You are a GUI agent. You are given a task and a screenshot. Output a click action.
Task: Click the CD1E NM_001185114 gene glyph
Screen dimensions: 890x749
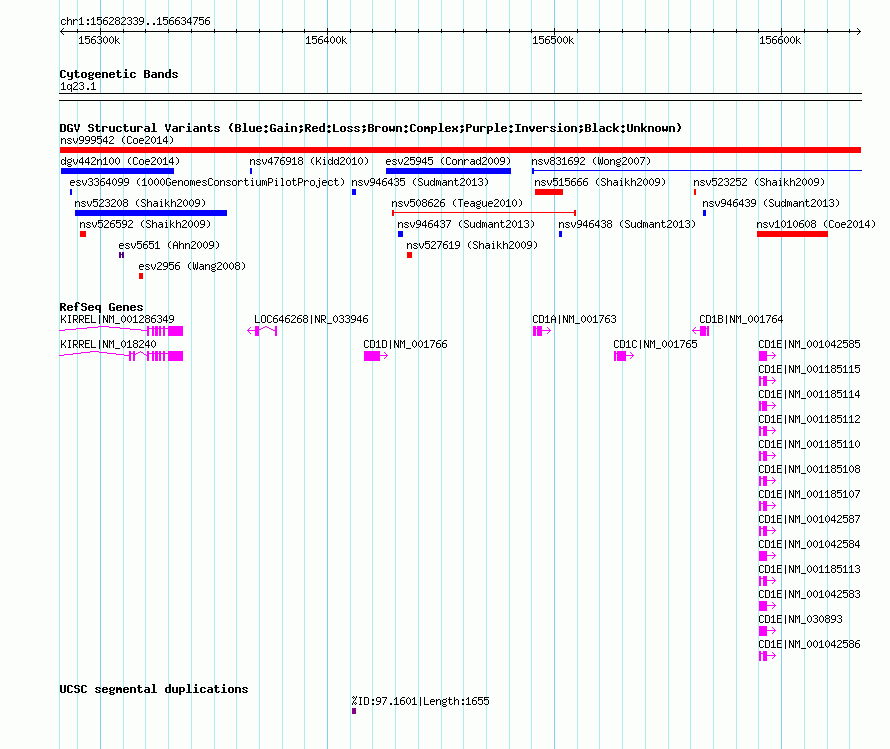[x=767, y=406]
